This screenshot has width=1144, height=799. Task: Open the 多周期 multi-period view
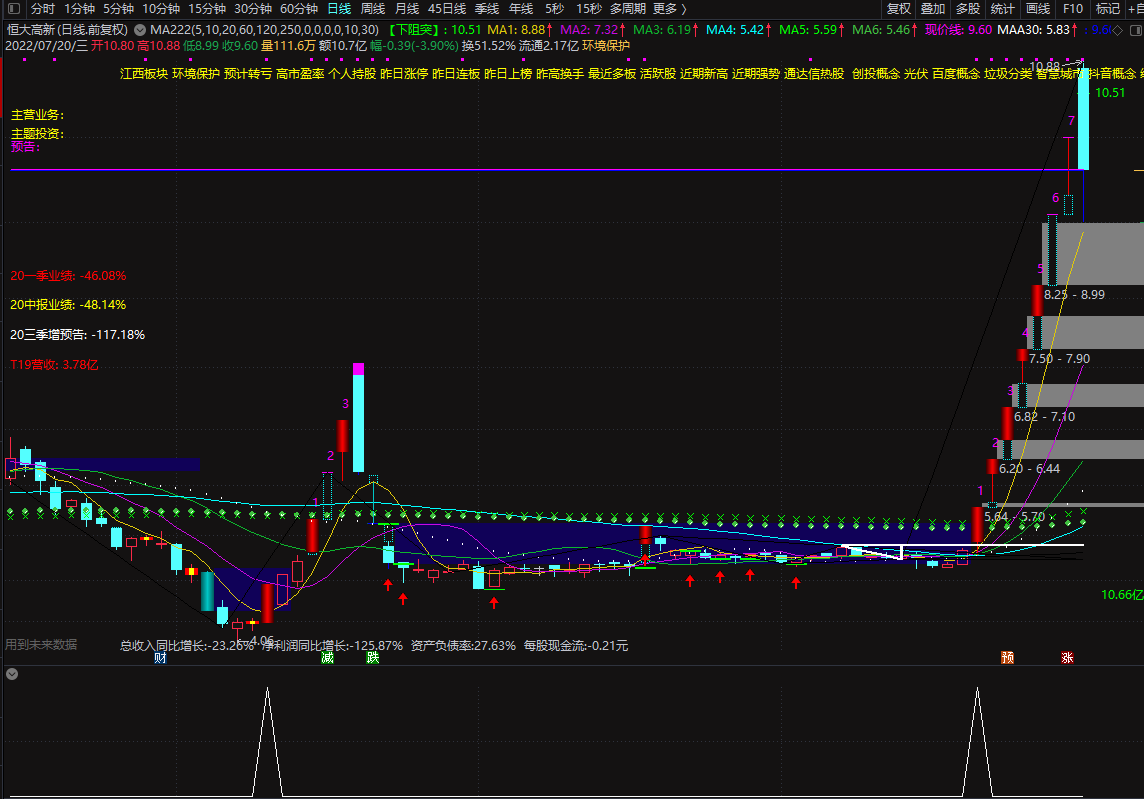tap(627, 9)
